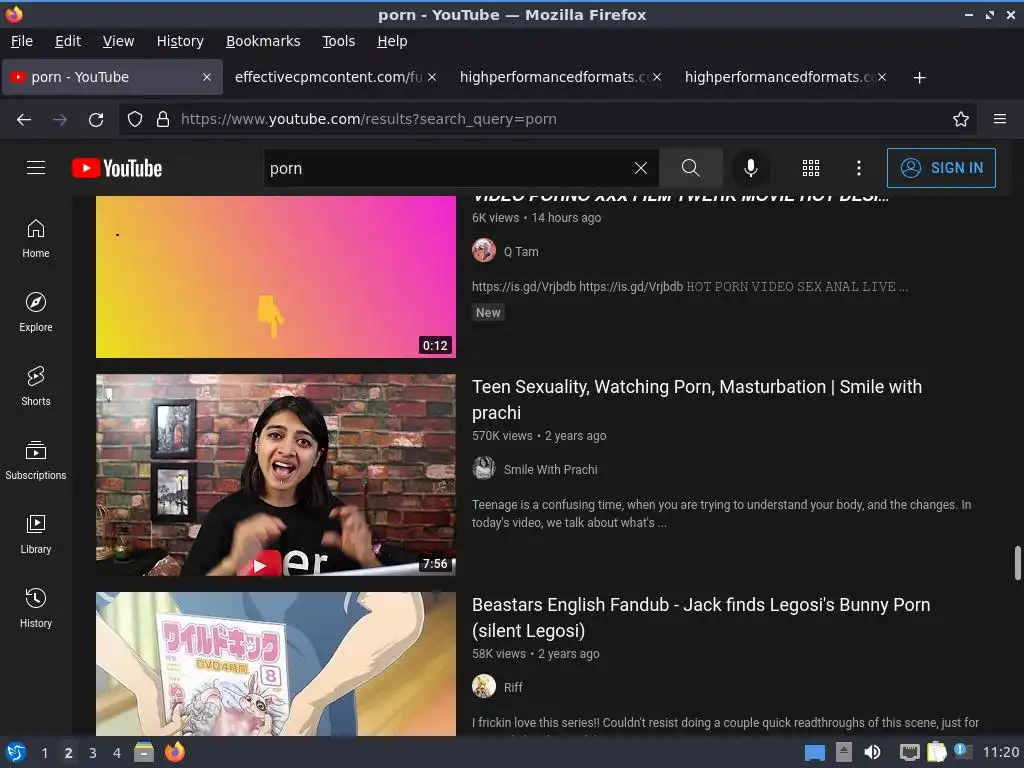Click the network tray icon
This screenshot has height=768, width=1024.
point(909,752)
